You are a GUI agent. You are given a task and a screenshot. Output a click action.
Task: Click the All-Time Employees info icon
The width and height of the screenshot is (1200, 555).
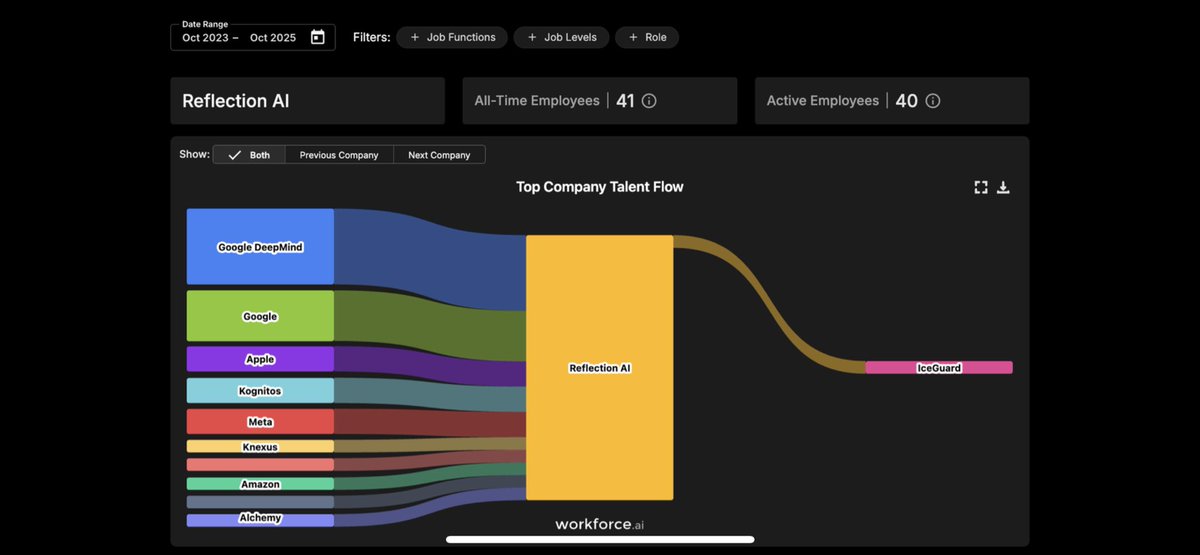pyautogui.click(x=649, y=101)
